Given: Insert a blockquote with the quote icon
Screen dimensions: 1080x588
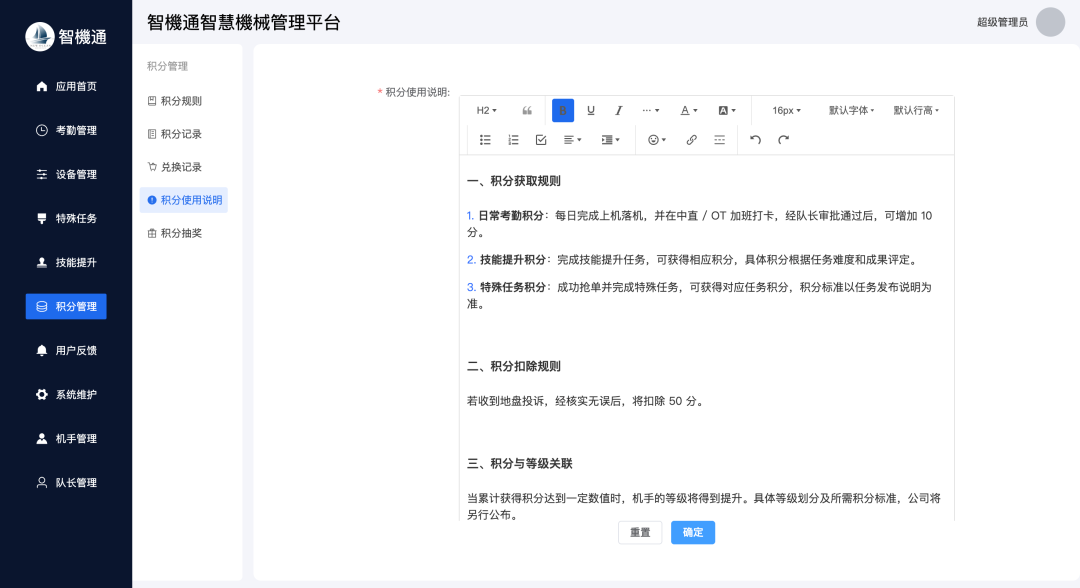Looking at the screenshot, I should [527, 110].
